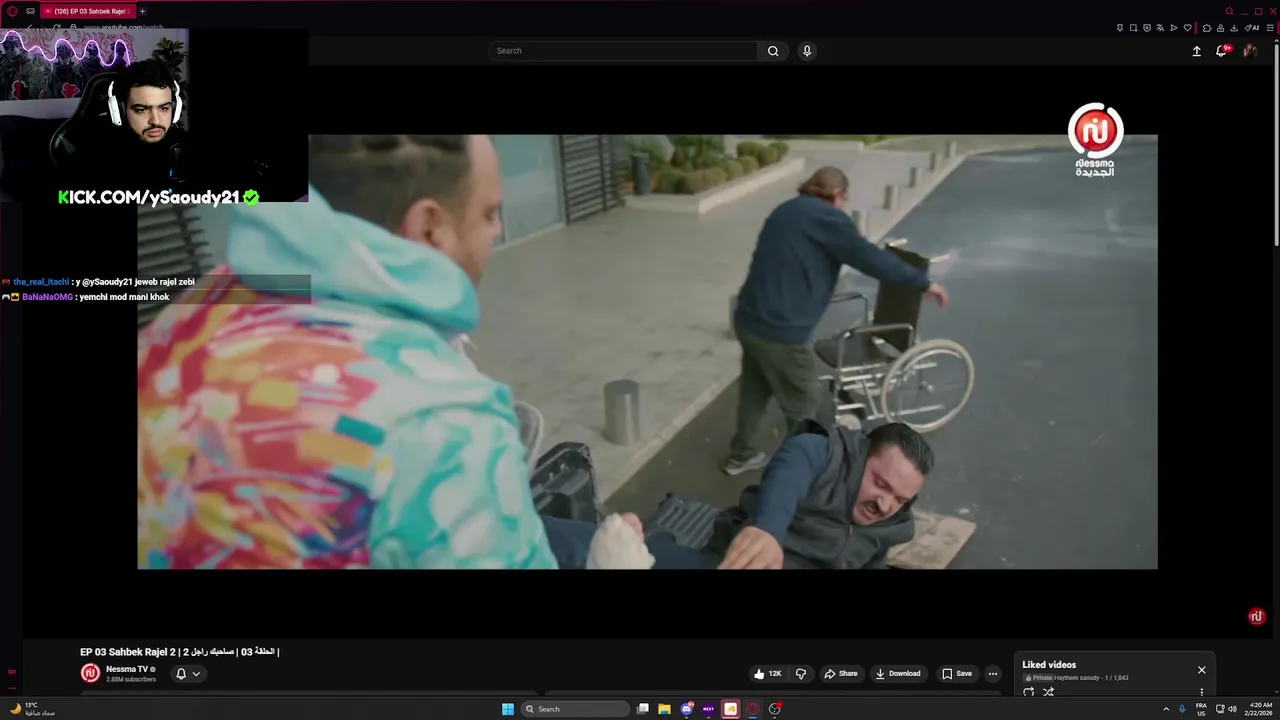Open the Nessma TV channel avatar
1280x720 pixels.
point(90,674)
